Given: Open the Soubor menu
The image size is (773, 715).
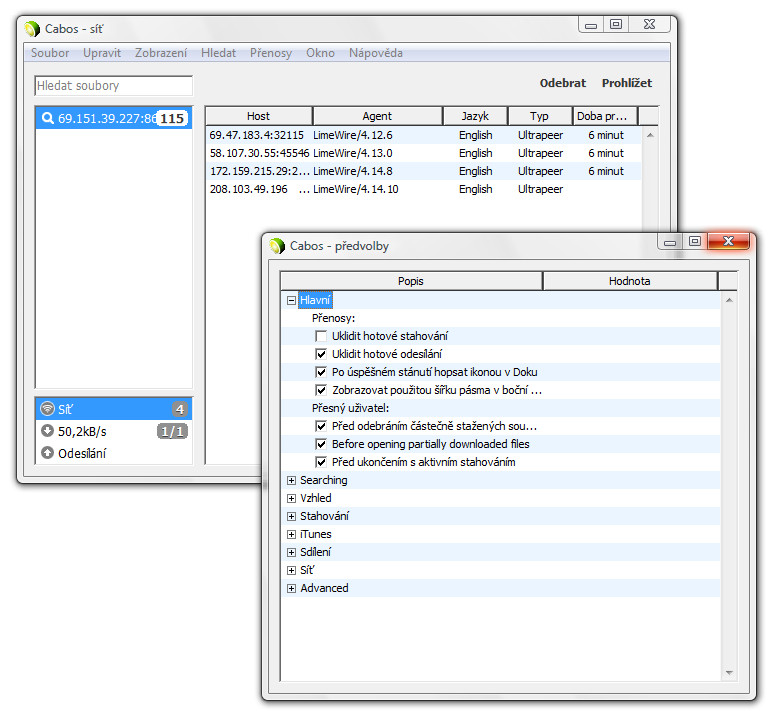Looking at the screenshot, I should click(50, 53).
